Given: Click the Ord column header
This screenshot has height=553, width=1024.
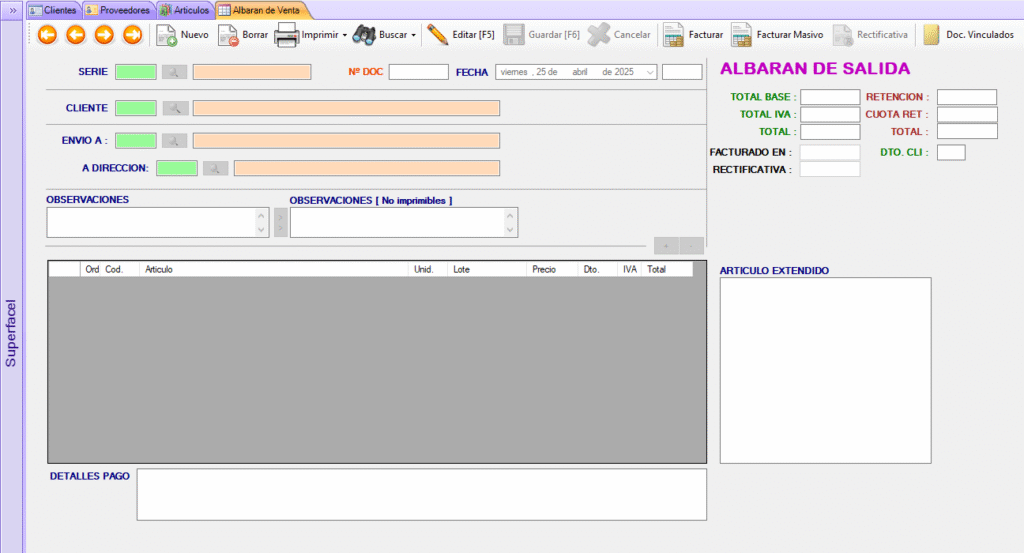Looking at the screenshot, I should (92, 269).
